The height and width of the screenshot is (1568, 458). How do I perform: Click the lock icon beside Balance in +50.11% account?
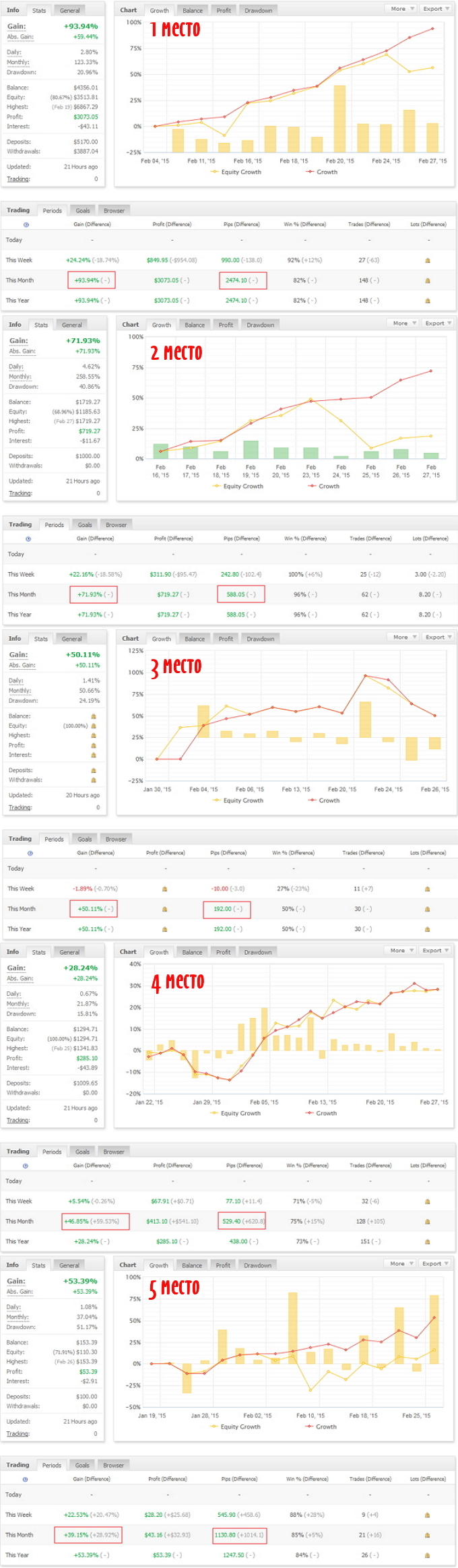click(94, 716)
